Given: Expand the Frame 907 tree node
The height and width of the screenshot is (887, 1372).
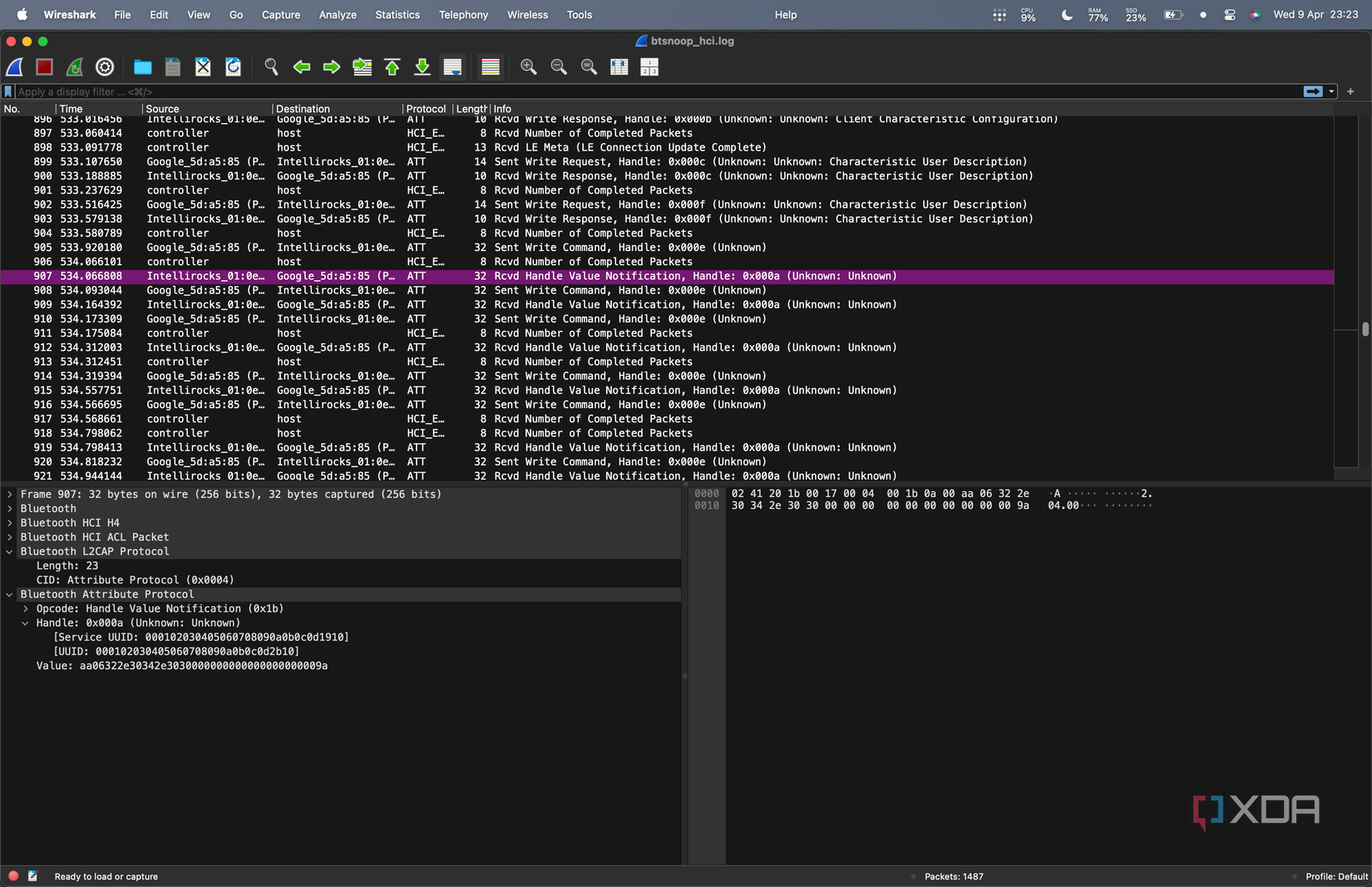Looking at the screenshot, I should click(10, 495).
